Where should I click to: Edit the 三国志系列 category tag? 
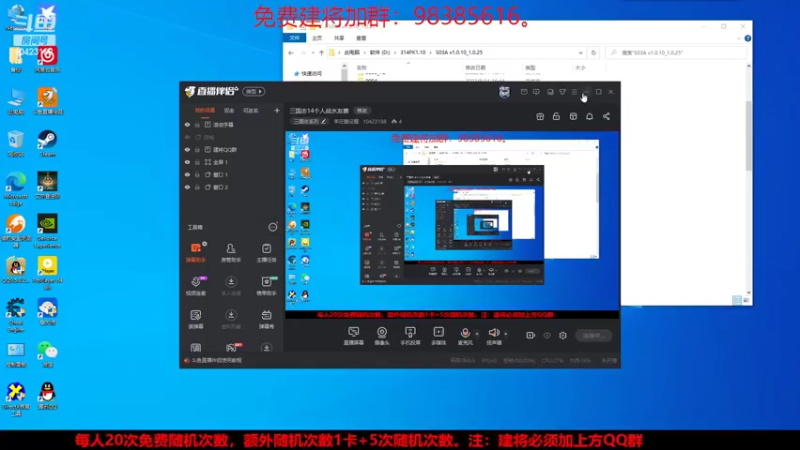point(309,121)
